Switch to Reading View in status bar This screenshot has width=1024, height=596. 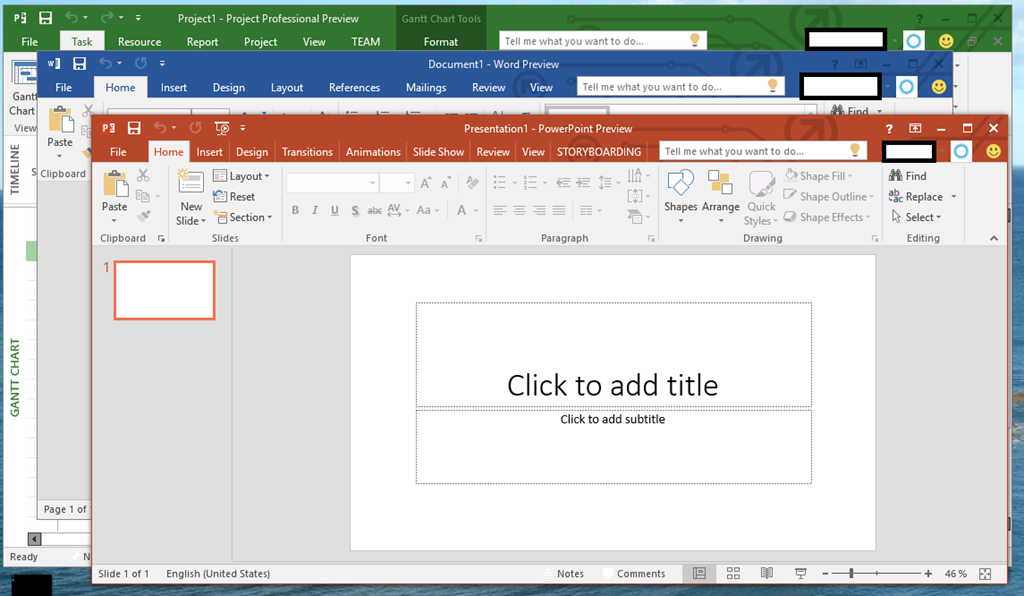coord(767,574)
